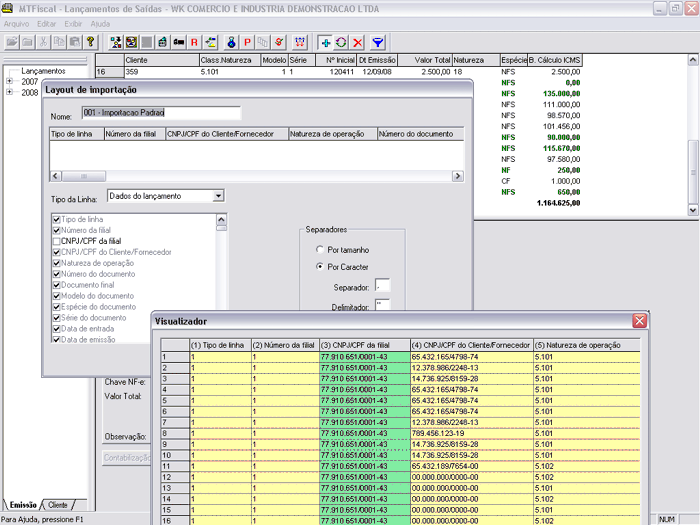Click the red P toolbar icon
The width and height of the screenshot is (700, 525).
[247, 43]
